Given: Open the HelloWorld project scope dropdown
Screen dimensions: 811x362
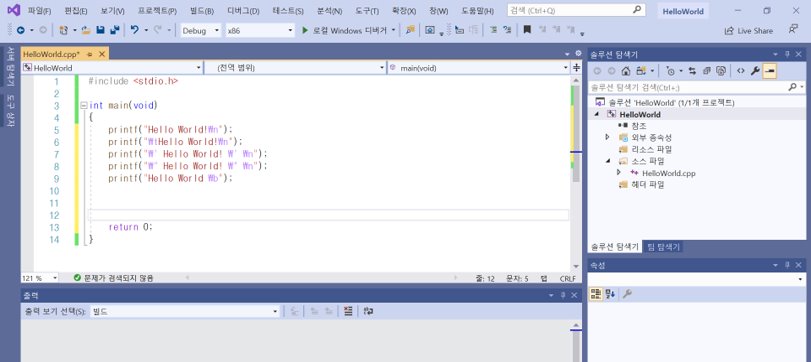Looking at the screenshot, I should tap(112, 68).
